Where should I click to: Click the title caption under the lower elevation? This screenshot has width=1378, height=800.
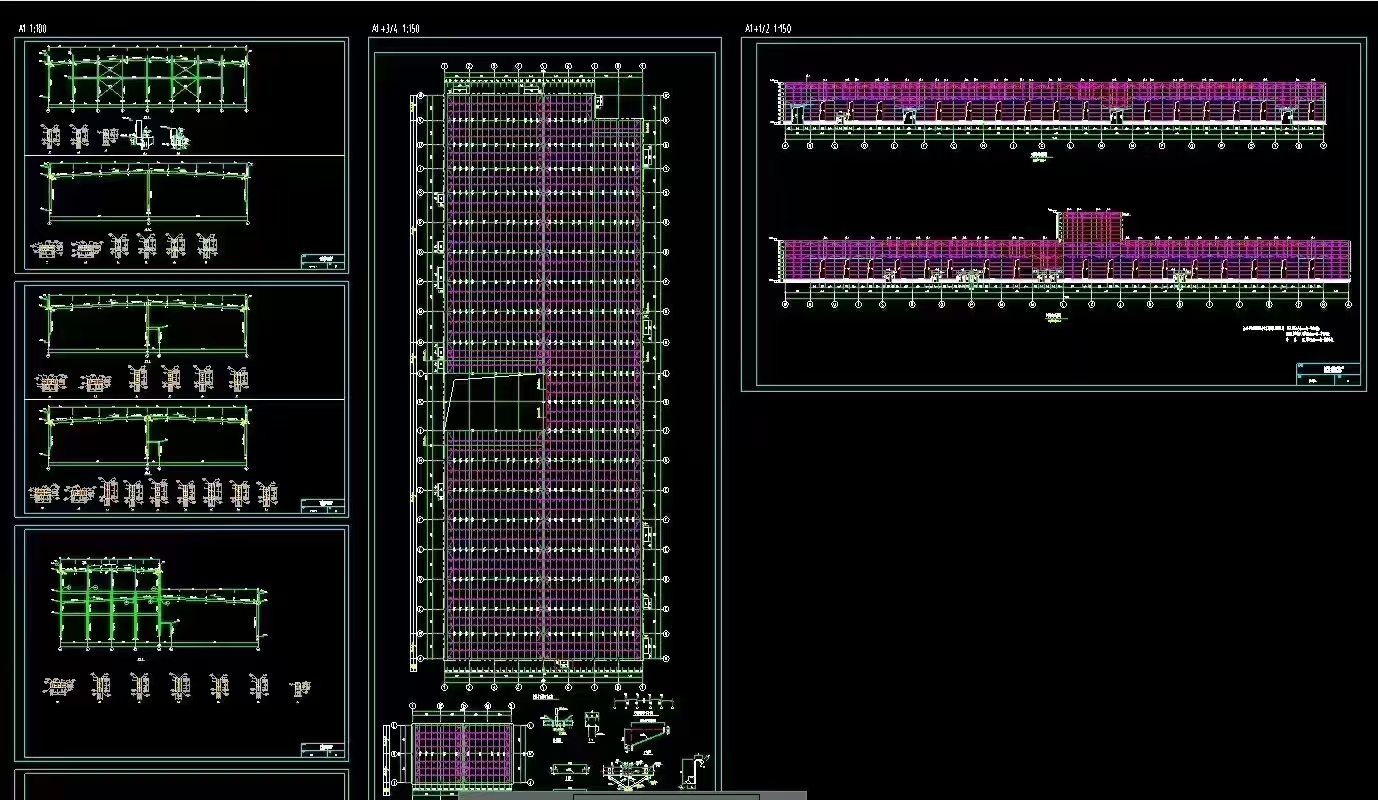tap(1052, 320)
